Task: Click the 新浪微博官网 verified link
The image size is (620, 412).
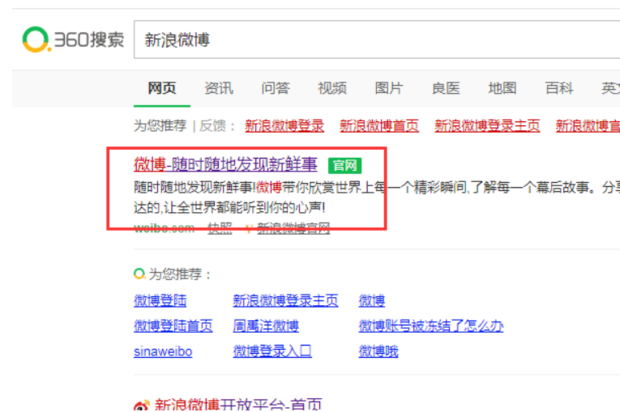Action: pos(293,228)
